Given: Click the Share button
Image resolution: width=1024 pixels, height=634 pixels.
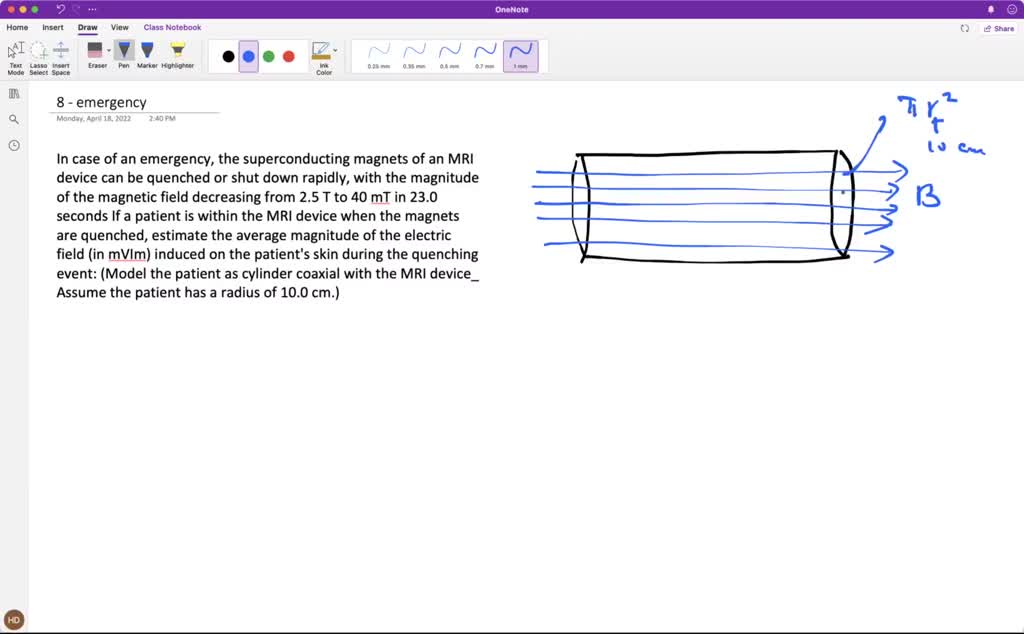Looking at the screenshot, I should pos(999,28).
